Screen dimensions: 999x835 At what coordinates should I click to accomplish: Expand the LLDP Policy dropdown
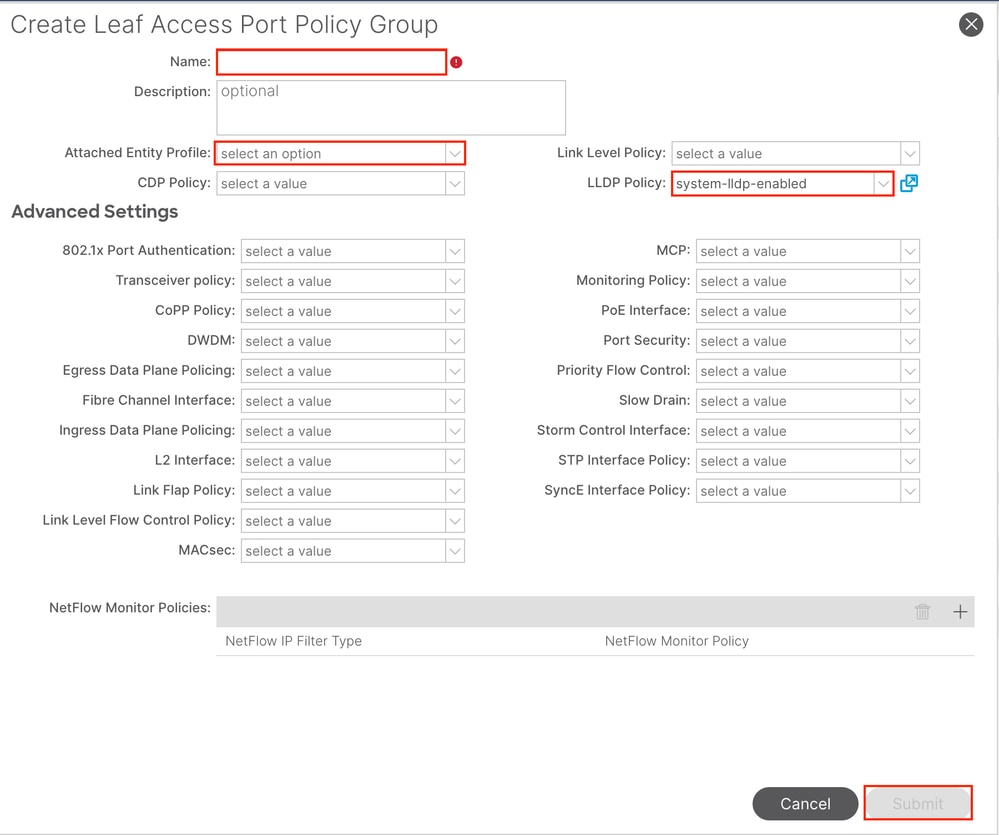click(x=782, y=184)
